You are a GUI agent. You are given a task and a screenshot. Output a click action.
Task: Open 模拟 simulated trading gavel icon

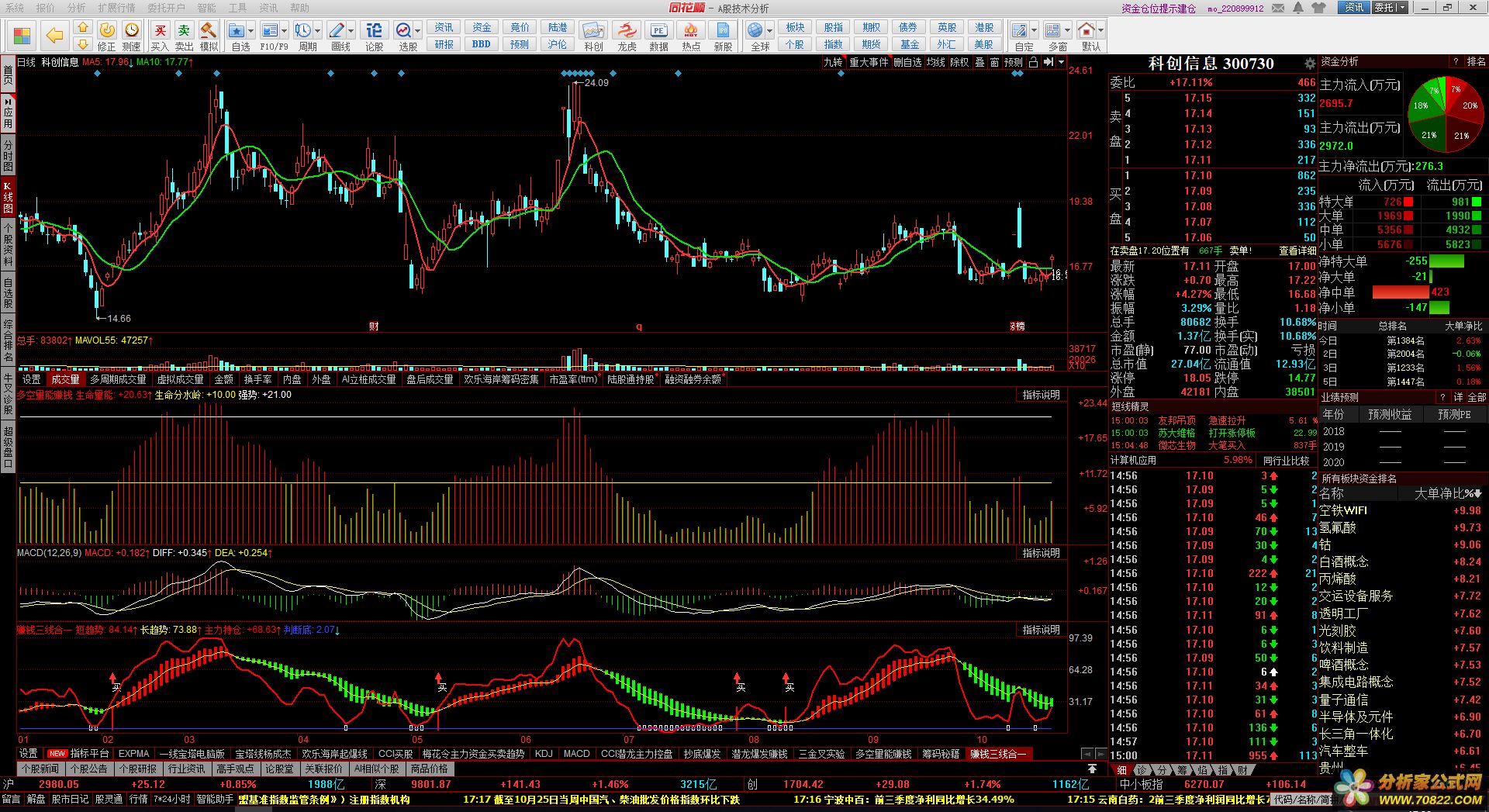(x=209, y=30)
